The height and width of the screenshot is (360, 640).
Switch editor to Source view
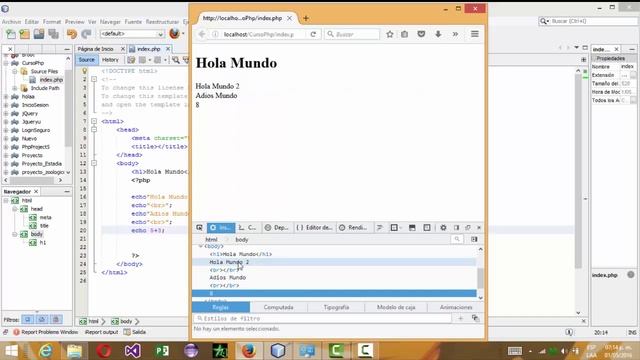87,60
